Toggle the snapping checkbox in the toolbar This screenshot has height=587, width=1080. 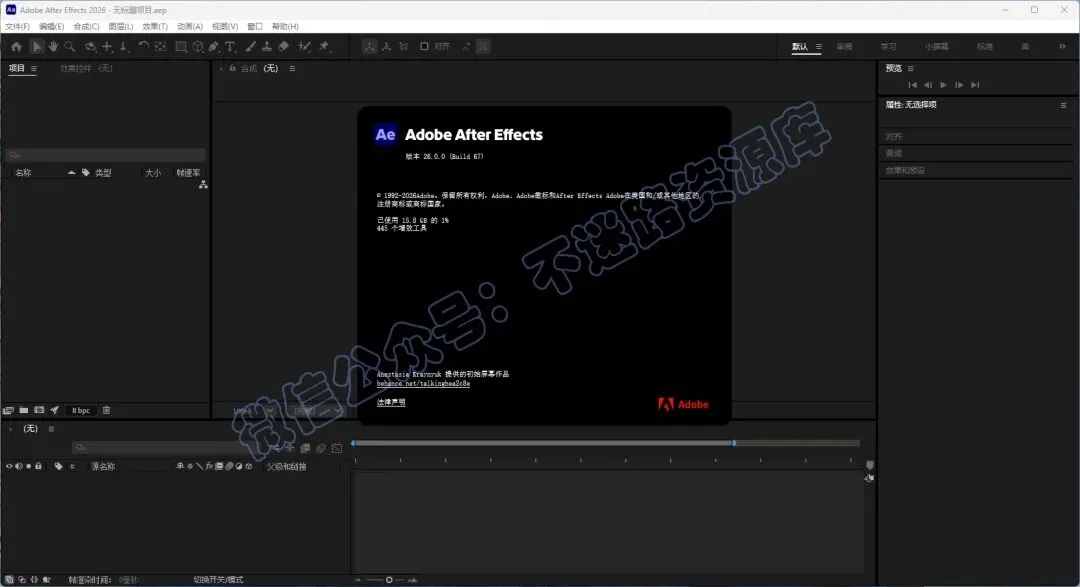coord(424,46)
